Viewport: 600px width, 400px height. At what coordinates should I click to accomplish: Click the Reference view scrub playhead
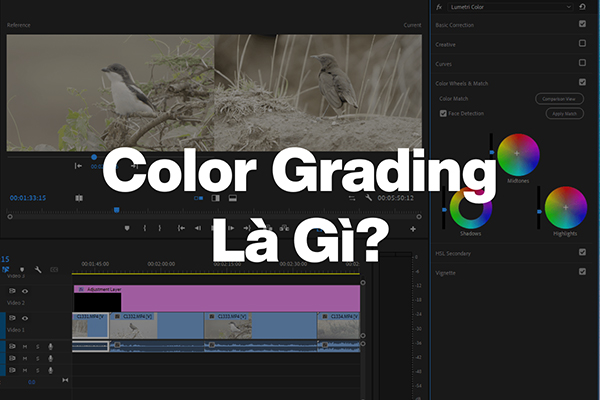[94, 157]
